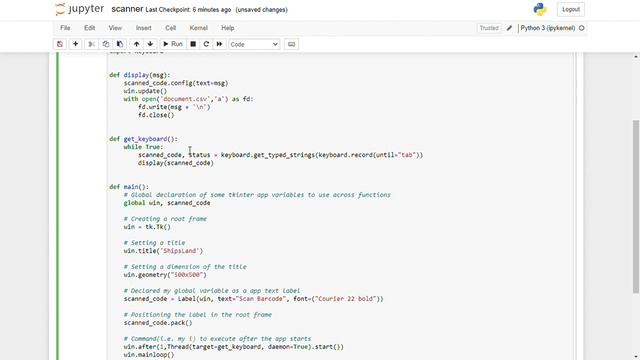Open the cell type Code dropdown
640x360 pixels.
254,44
